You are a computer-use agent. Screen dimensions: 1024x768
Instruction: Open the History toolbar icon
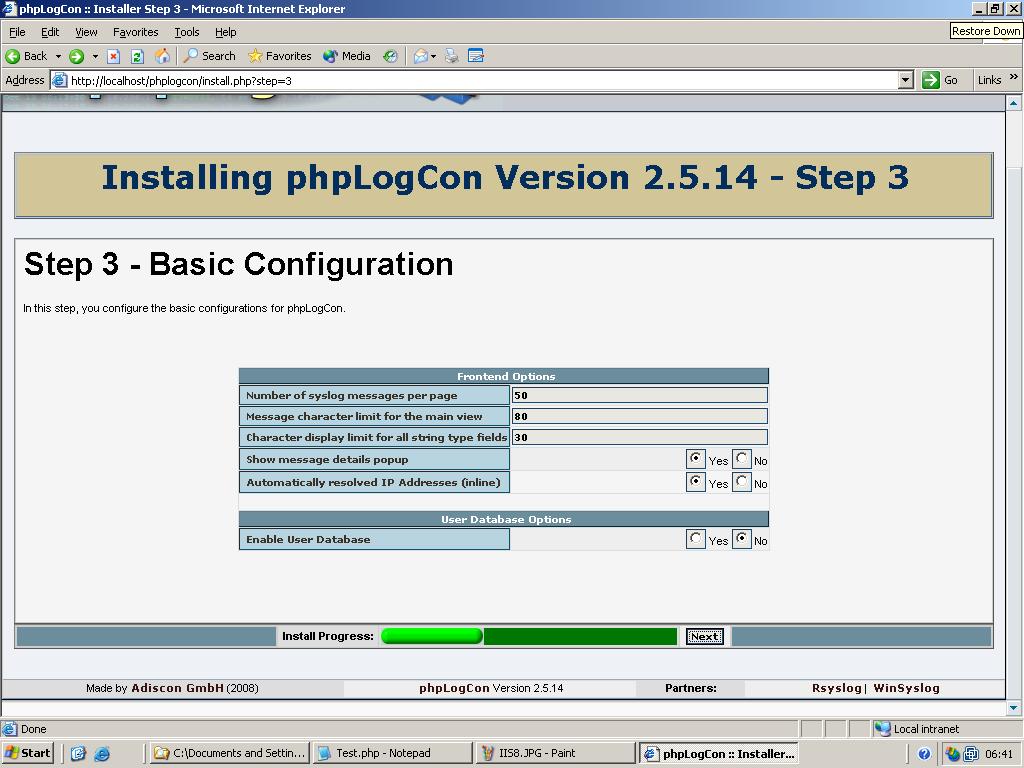pyautogui.click(x=391, y=56)
